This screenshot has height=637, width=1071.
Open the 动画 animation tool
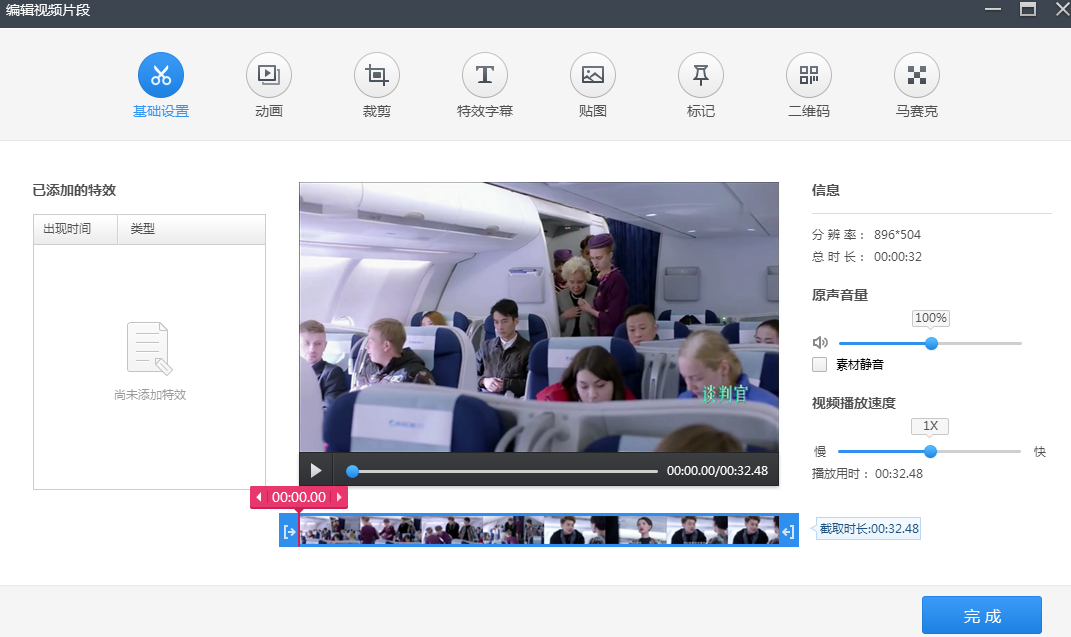click(x=268, y=75)
